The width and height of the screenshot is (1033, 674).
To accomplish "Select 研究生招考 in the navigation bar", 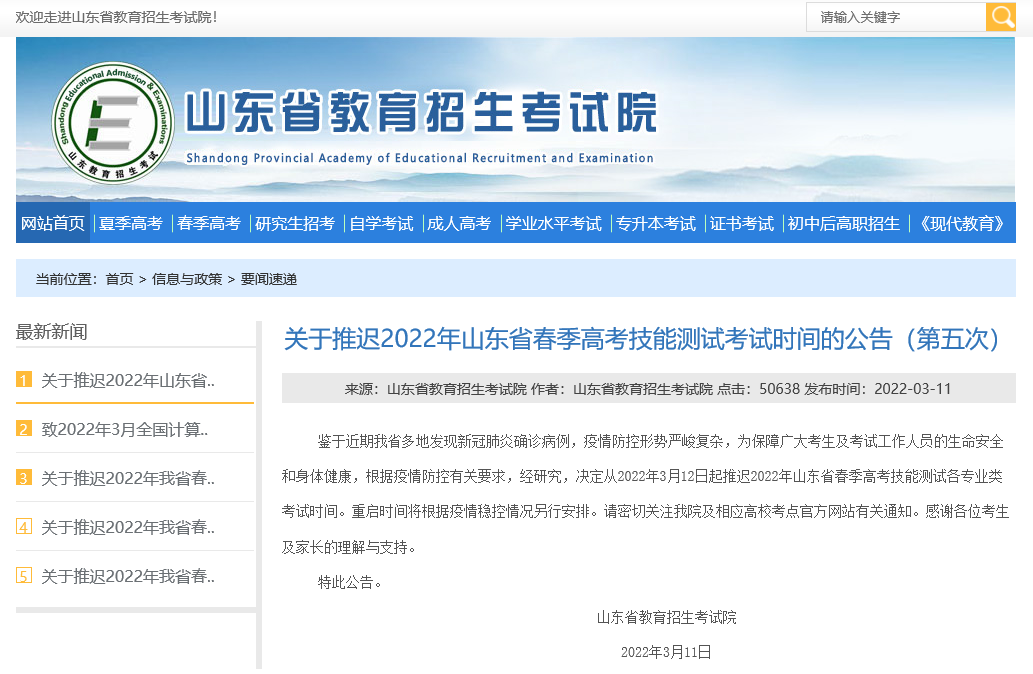I will click(x=295, y=223).
